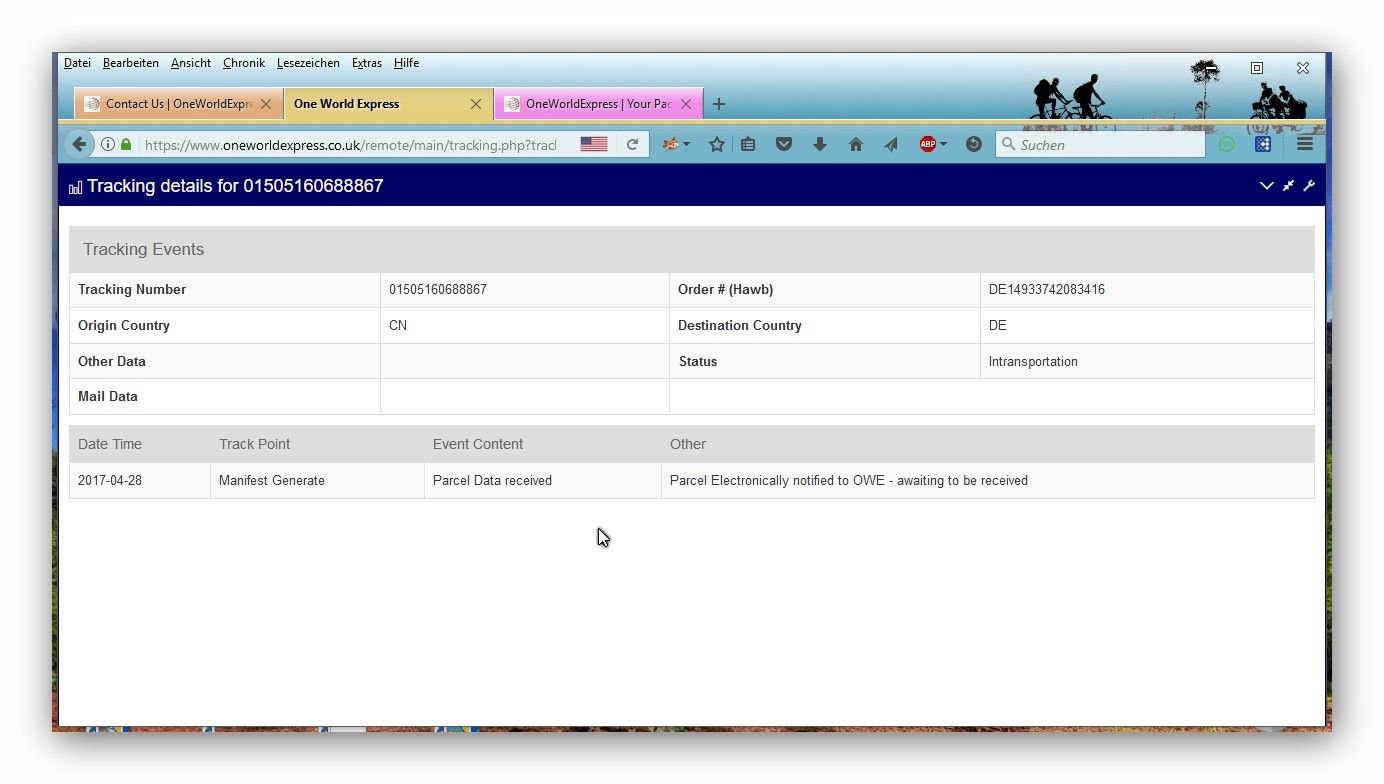Close the Contact Us tab

pyautogui.click(x=266, y=104)
